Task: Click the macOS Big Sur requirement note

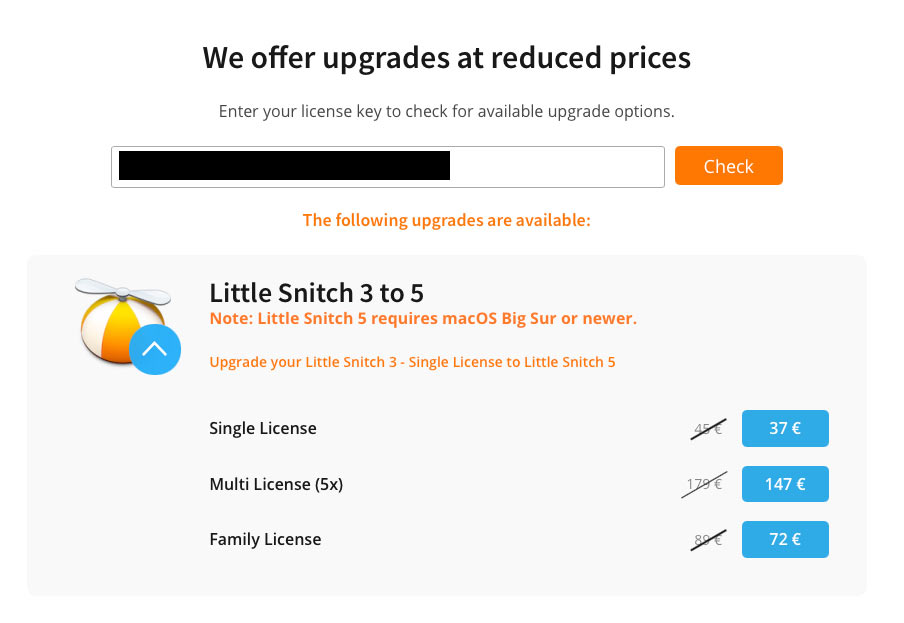Action: click(423, 319)
